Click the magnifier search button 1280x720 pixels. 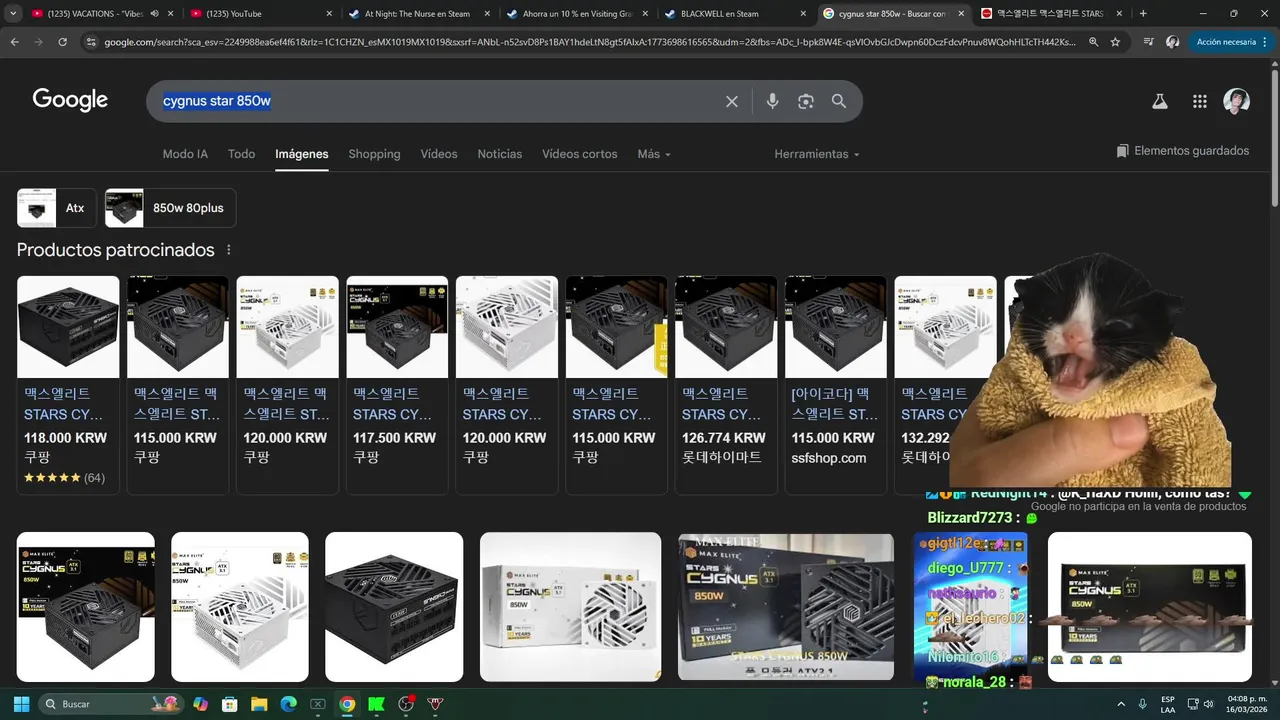[x=839, y=101]
